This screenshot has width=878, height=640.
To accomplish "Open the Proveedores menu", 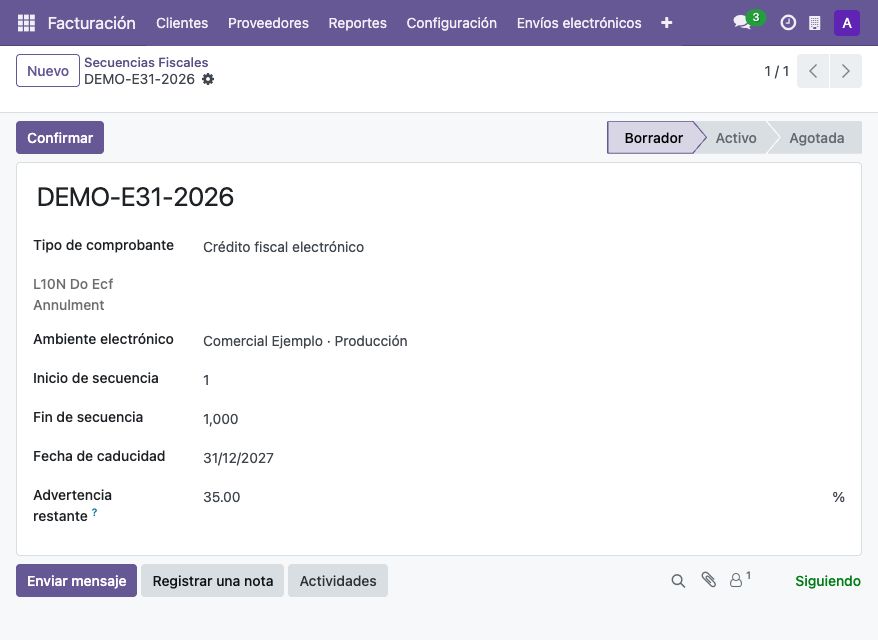I will [x=268, y=23].
